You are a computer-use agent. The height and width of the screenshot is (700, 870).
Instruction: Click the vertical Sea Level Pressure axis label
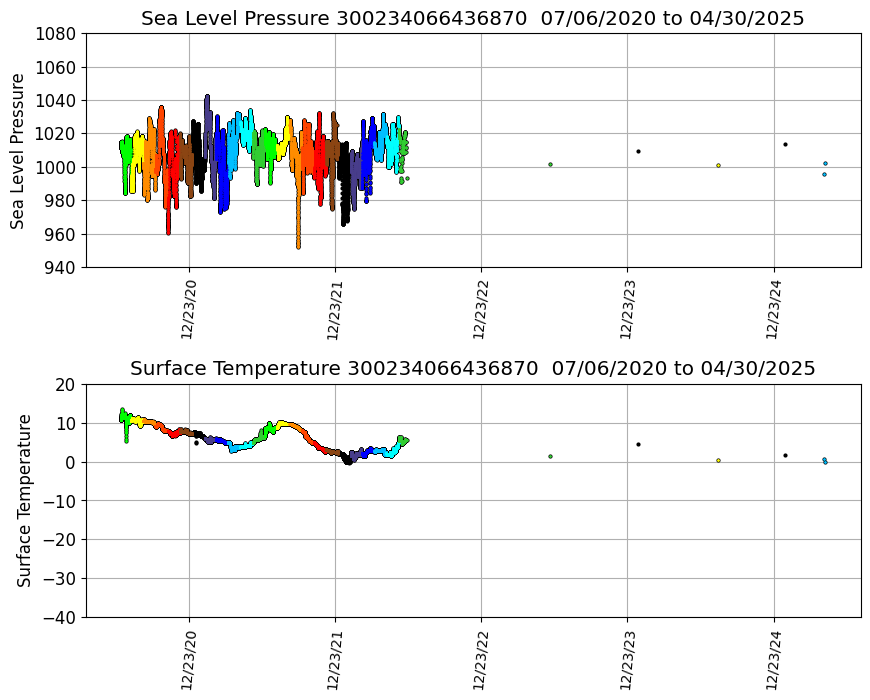click(x=18, y=151)
